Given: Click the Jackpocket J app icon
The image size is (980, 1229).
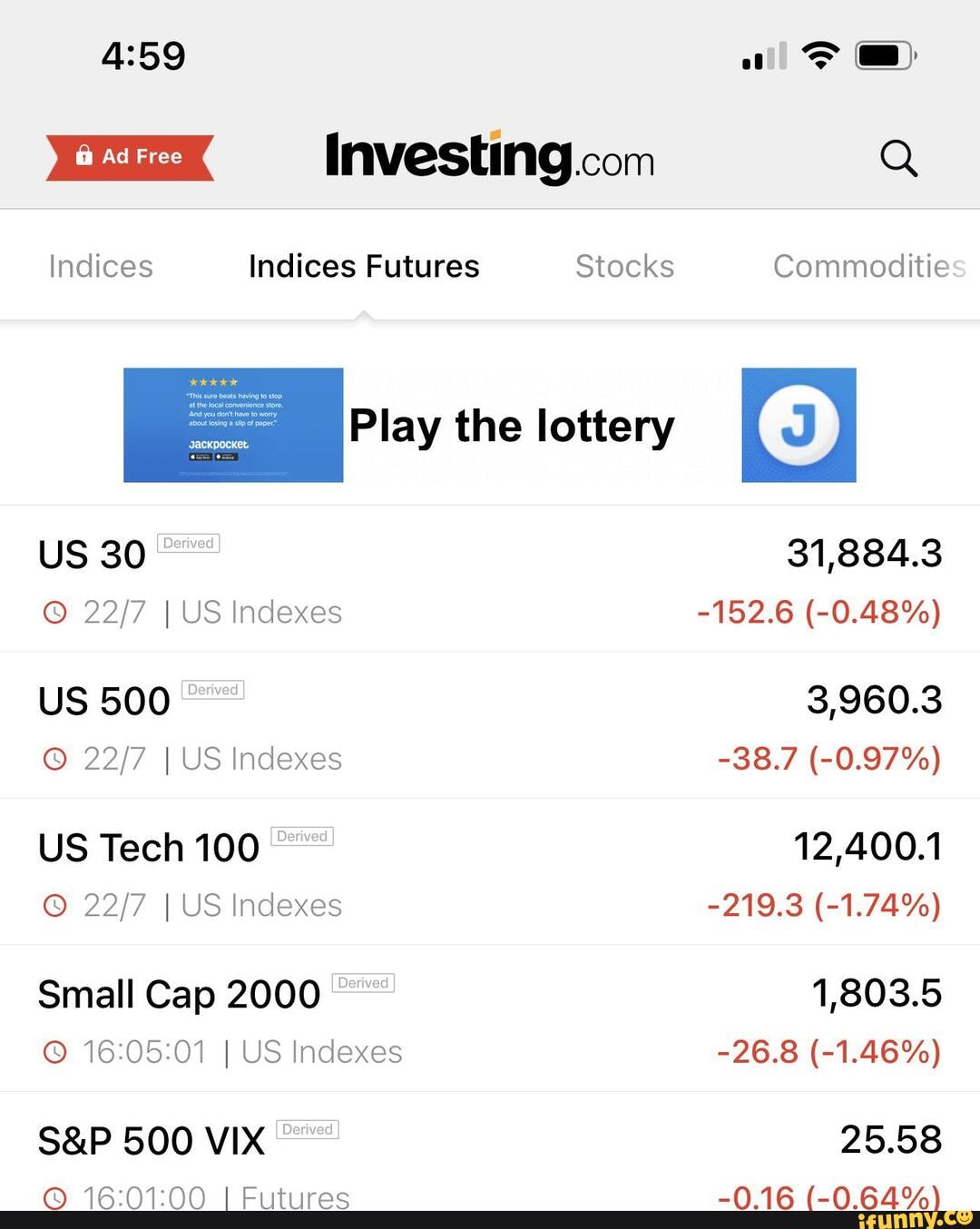Looking at the screenshot, I should [799, 425].
